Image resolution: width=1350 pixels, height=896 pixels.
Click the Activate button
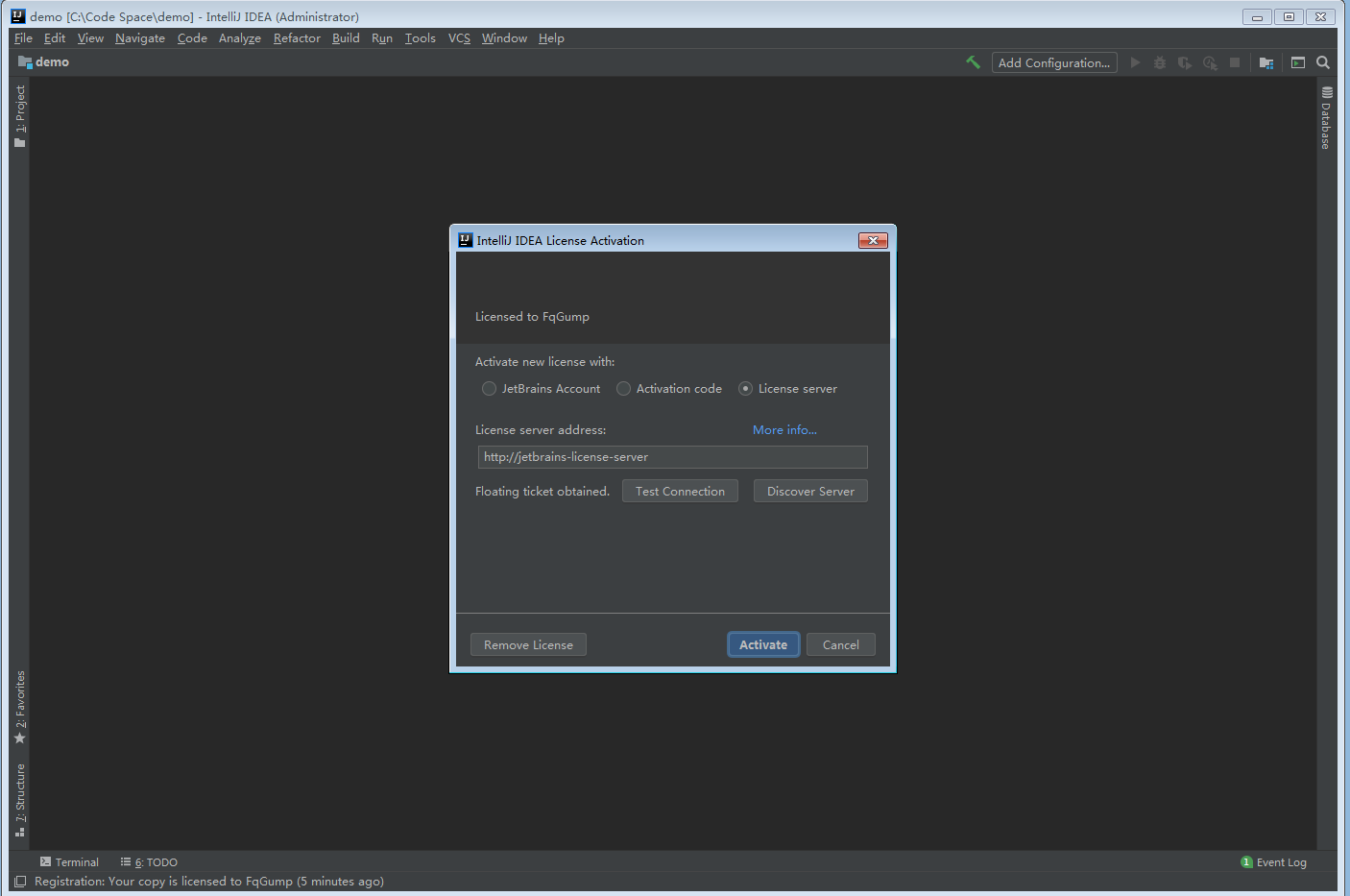pyautogui.click(x=763, y=644)
